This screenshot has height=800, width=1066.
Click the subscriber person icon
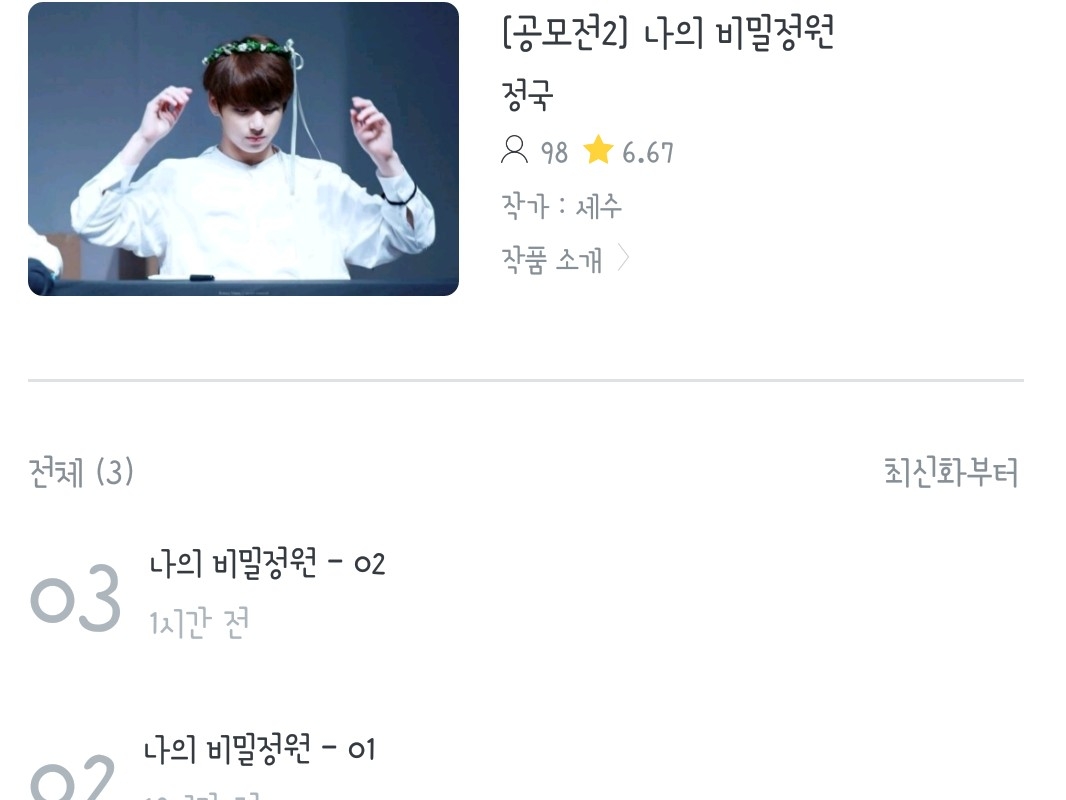514,150
